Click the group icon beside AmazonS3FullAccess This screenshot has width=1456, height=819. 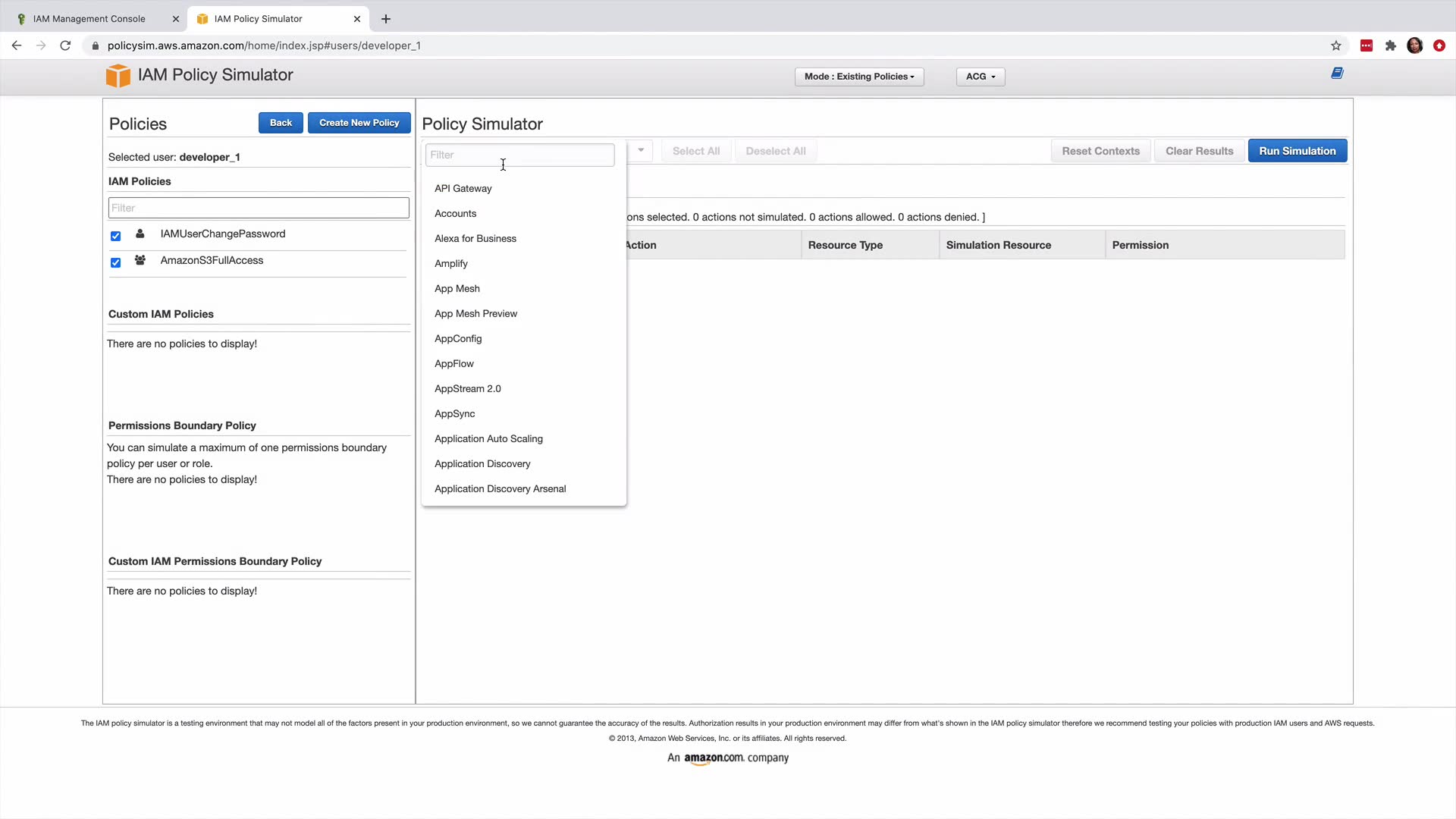140,260
